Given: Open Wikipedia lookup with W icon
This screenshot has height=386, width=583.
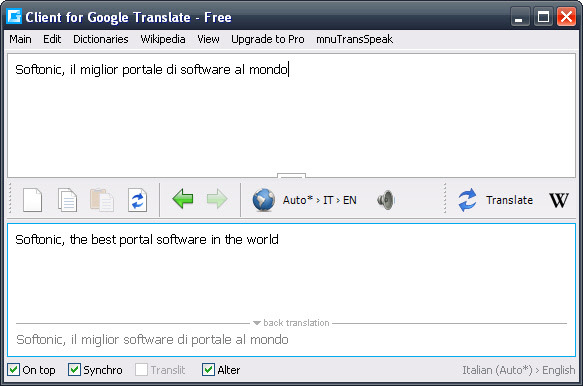Looking at the screenshot, I should pyautogui.click(x=558, y=200).
